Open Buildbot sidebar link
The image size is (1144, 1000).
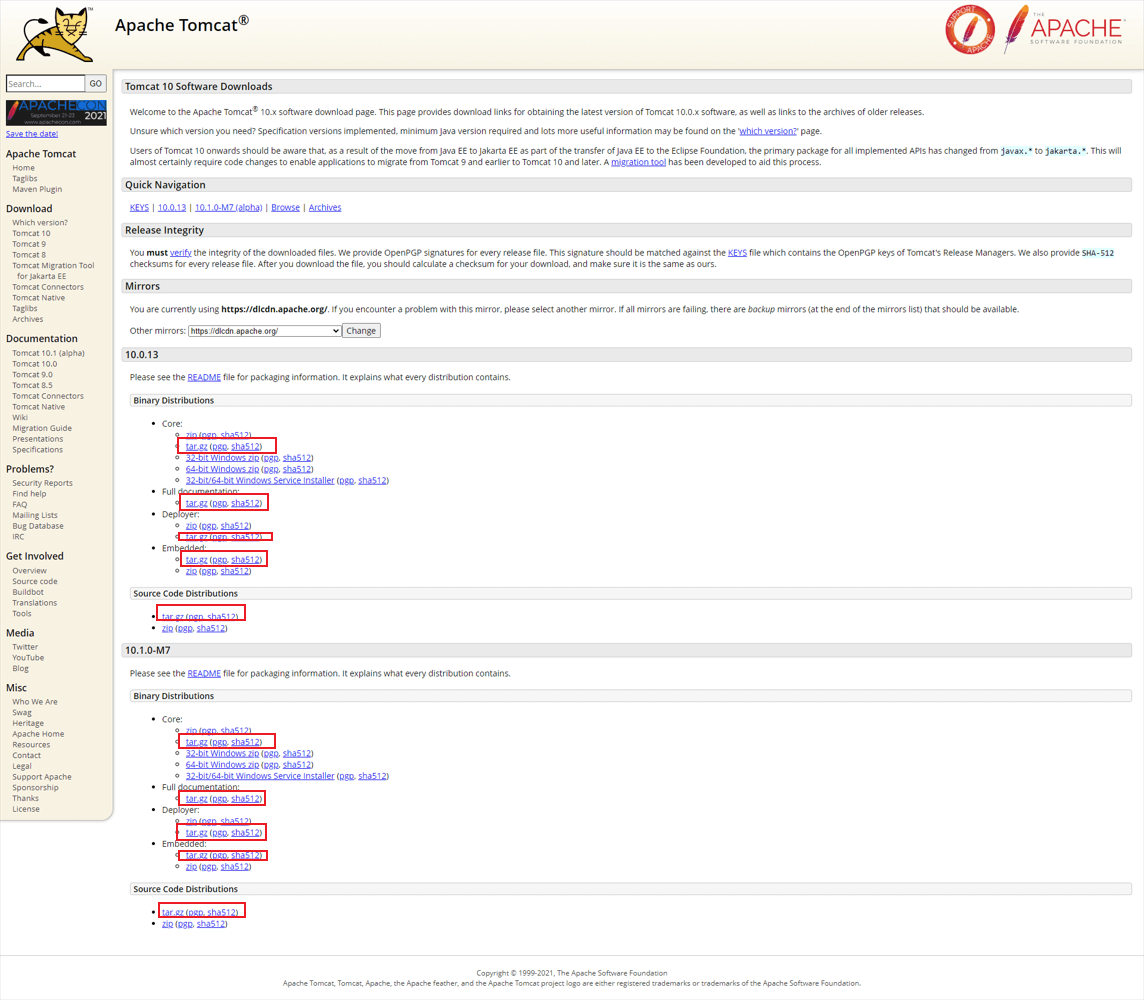[x=28, y=592]
